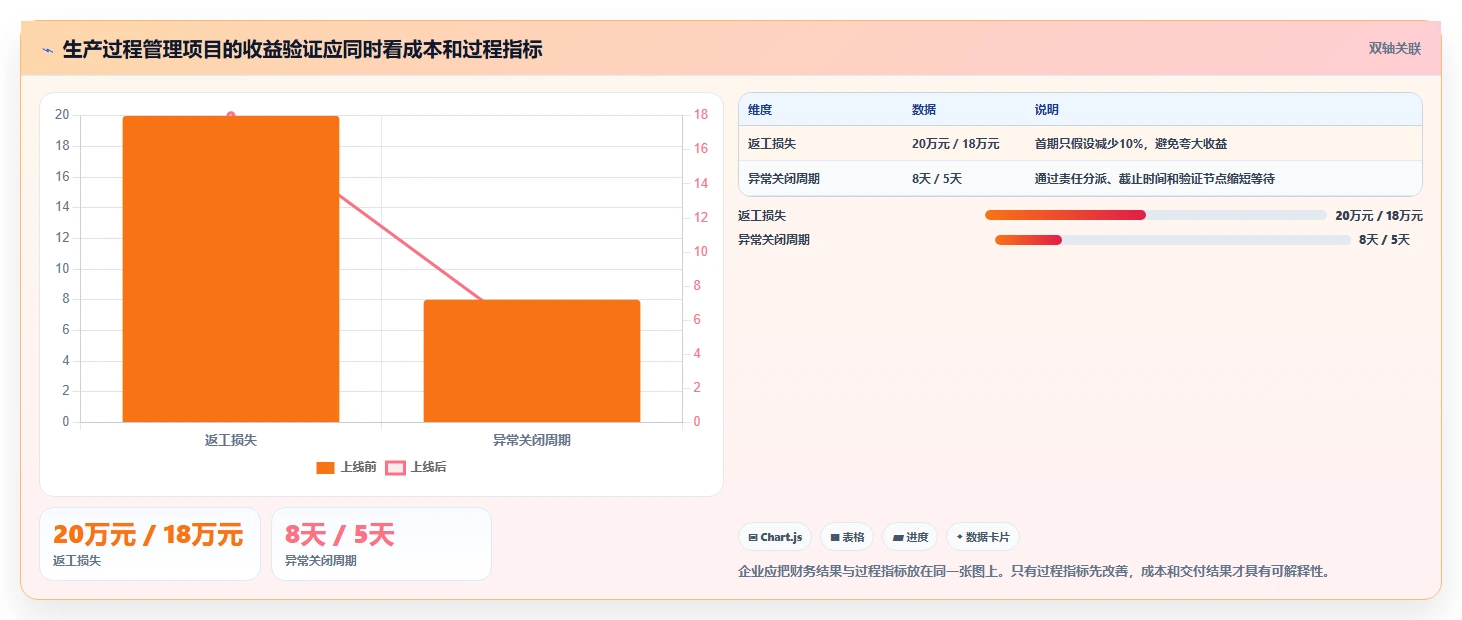Click the 说明 table column header
Viewport: 1462px width, 620px height.
1047,110
